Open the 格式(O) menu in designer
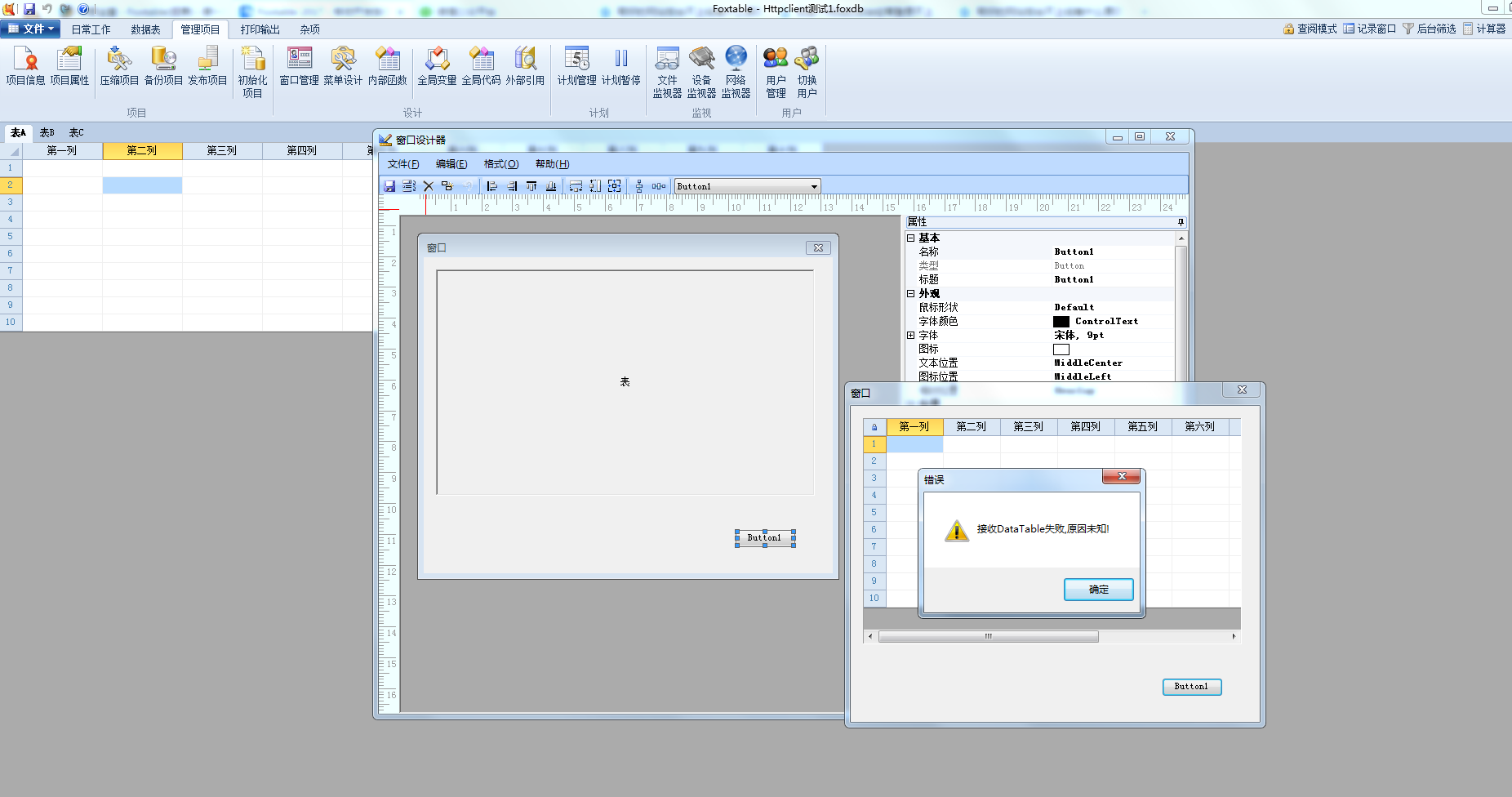This screenshot has width=1512, height=797. pyautogui.click(x=500, y=164)
